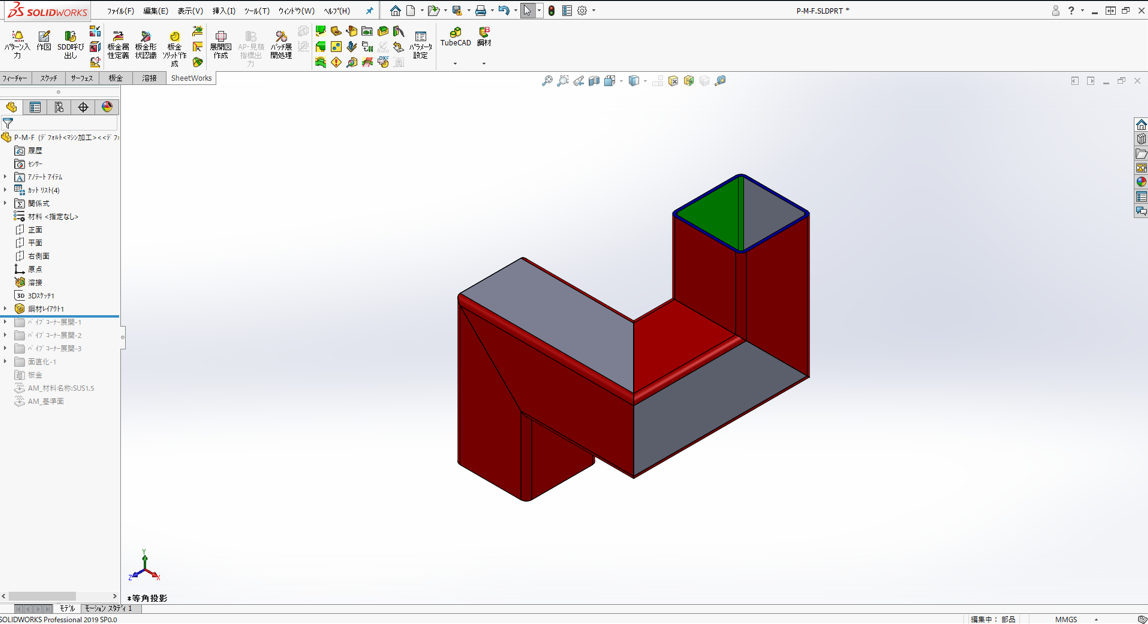1148x624 pixels.
Task: Open the TubeCAD tool
Action: (x=455, y=37)
